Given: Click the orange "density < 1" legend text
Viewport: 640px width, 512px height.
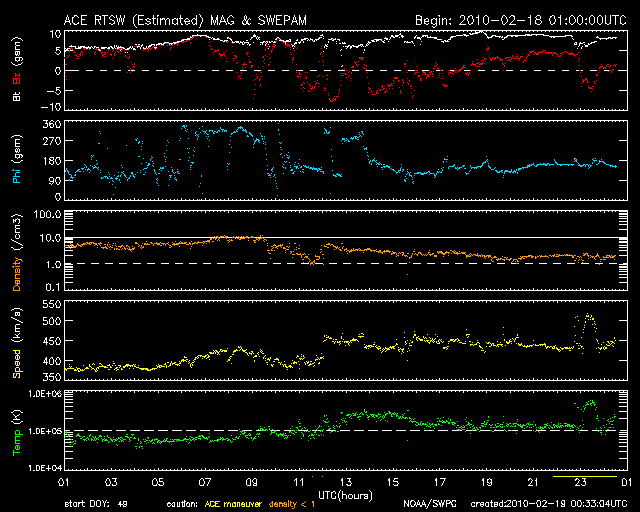Looking at the screenshot, I should [x=292, y=504].
